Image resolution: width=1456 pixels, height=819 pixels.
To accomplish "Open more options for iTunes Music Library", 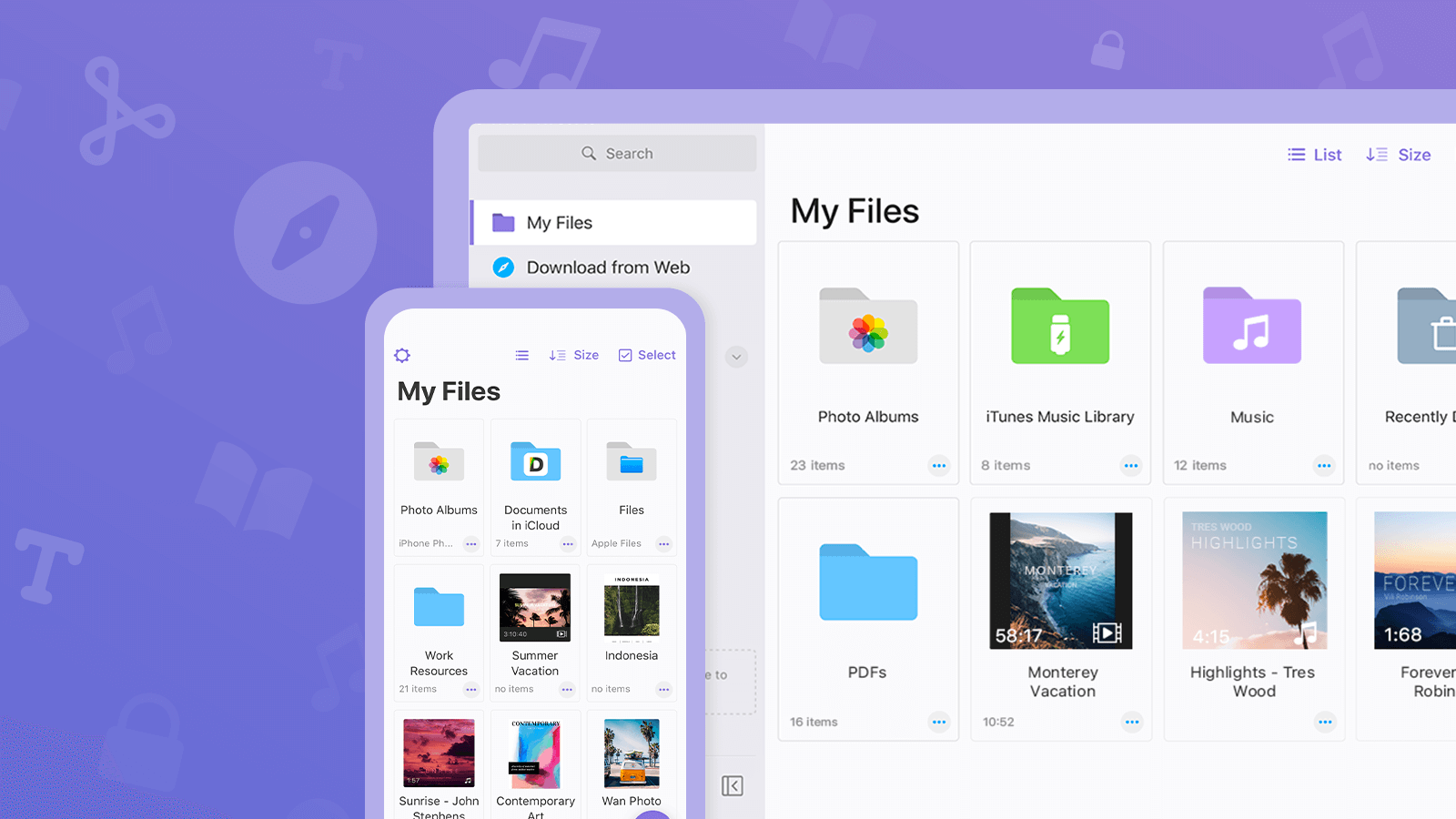I will [1131, 466].
